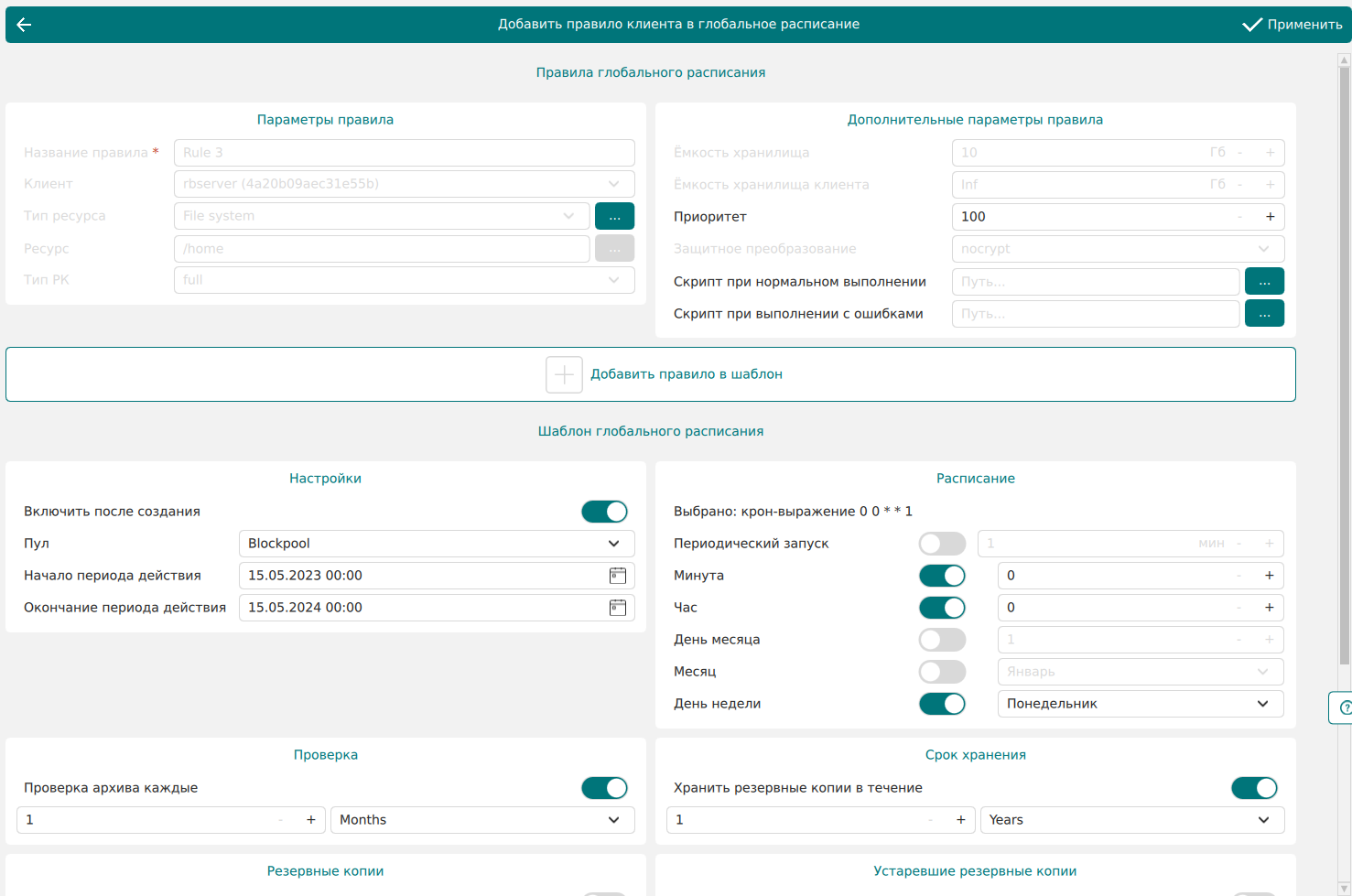
Task: Click the vertical scrollbar on the right
Action: pos(1344,366)
